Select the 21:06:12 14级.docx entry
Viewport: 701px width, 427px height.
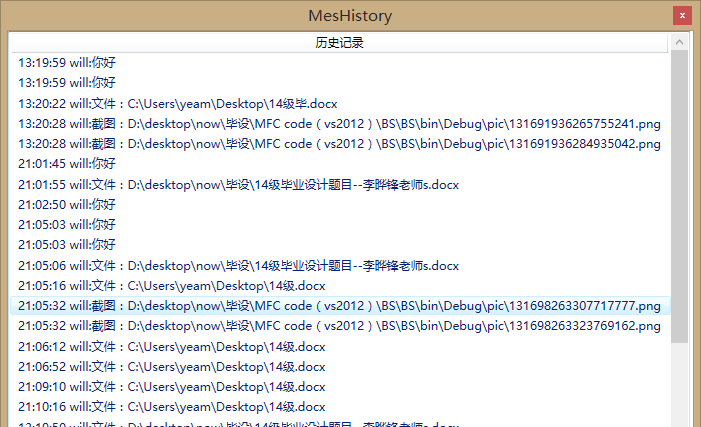(172, 347)
